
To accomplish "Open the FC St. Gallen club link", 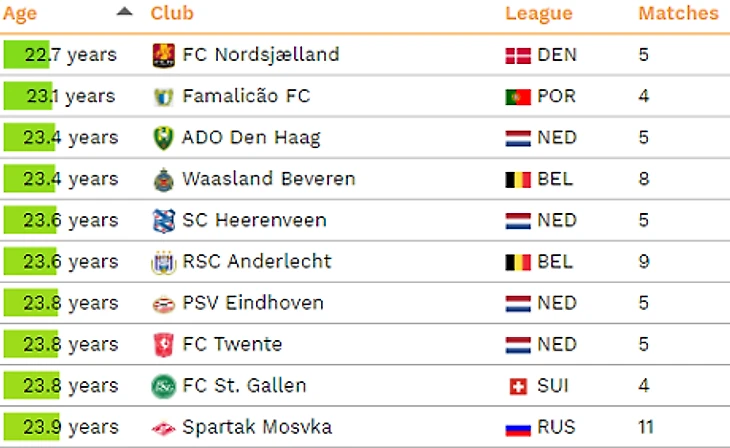I will (244, 386).
